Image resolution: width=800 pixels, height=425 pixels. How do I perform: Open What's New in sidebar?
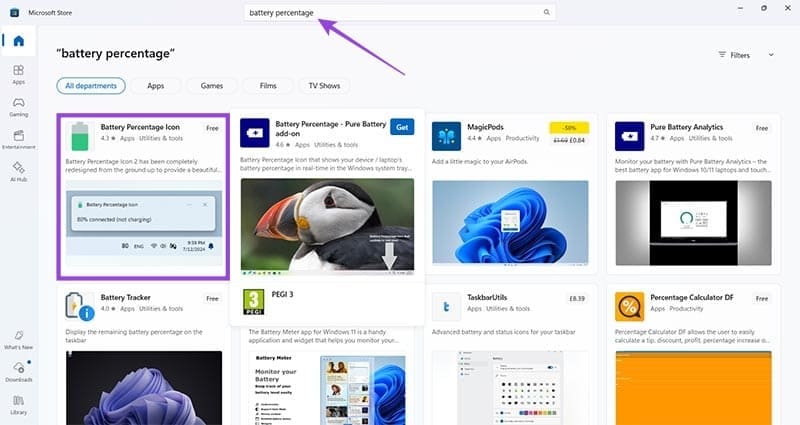[x=18, y=340]
